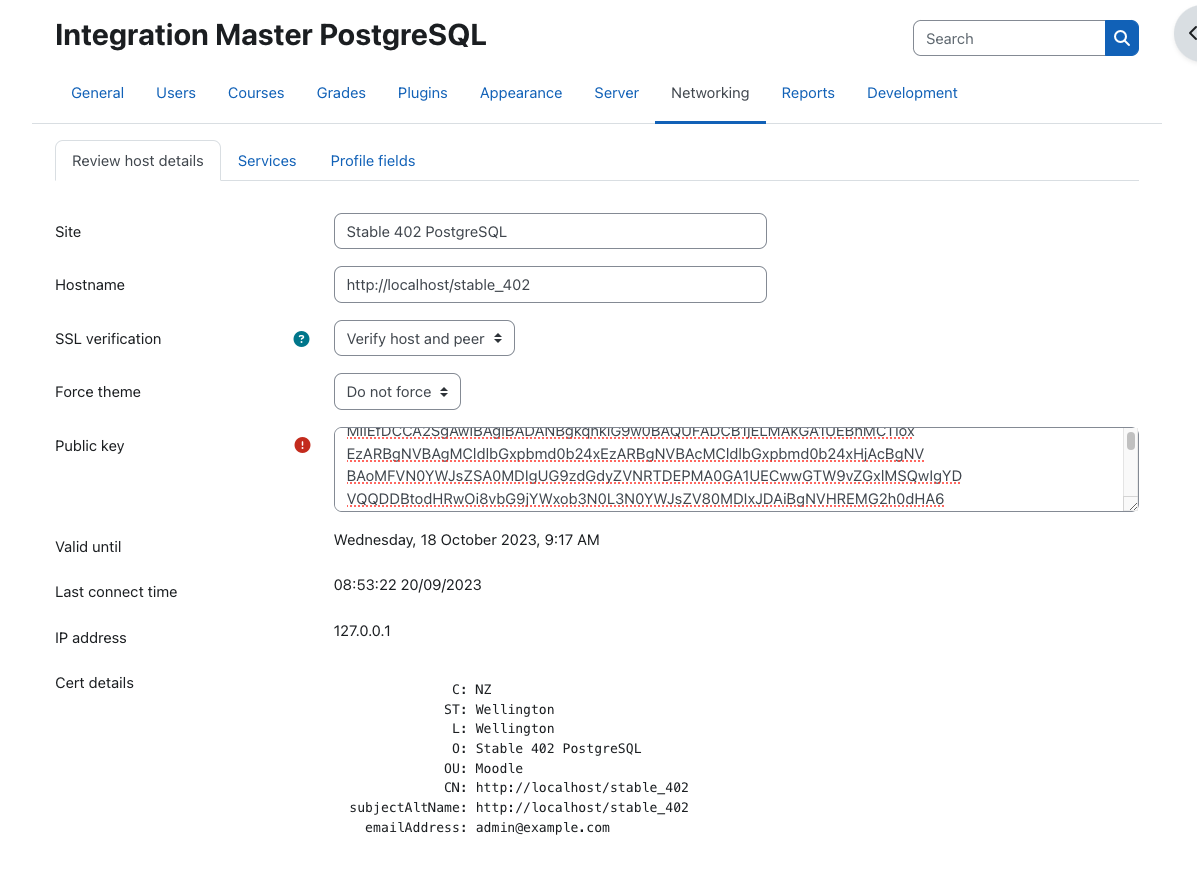Image resolution: width=1197 pixels, height=874 pixels.
Task: Click the red Public key error icon
Action: pyautogui.click(x=302, y=445)
